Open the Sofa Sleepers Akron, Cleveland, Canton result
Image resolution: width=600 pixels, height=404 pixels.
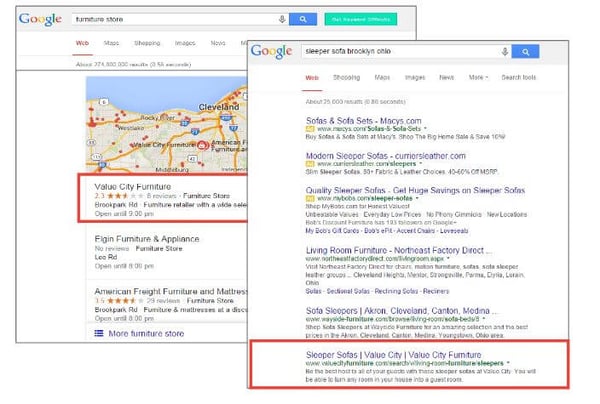click(x=401, y=311)
